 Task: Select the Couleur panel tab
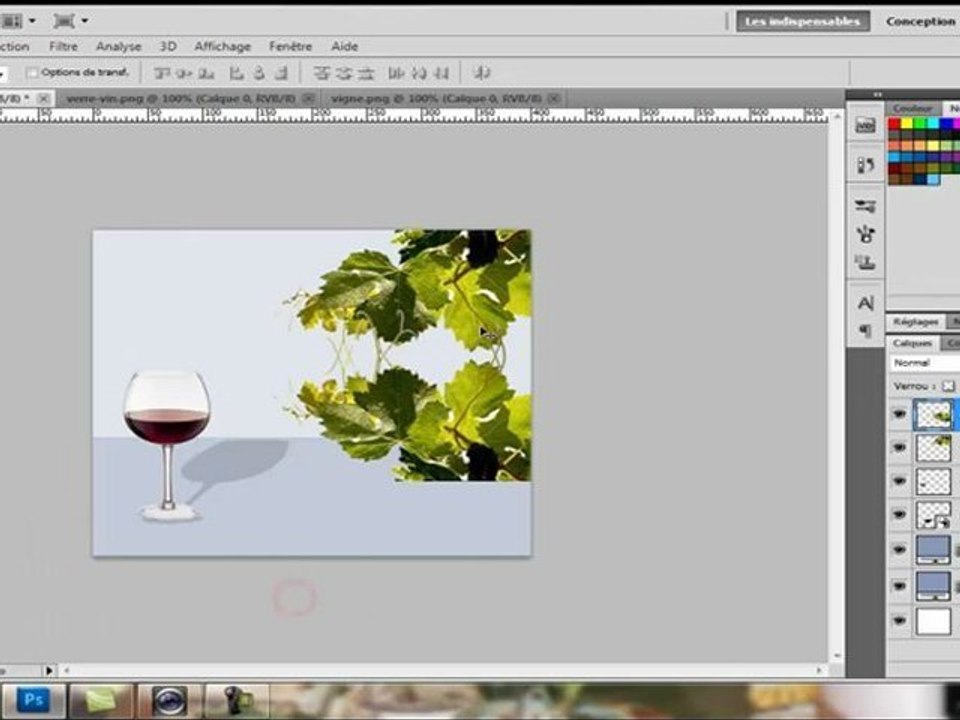coord(912,108)
